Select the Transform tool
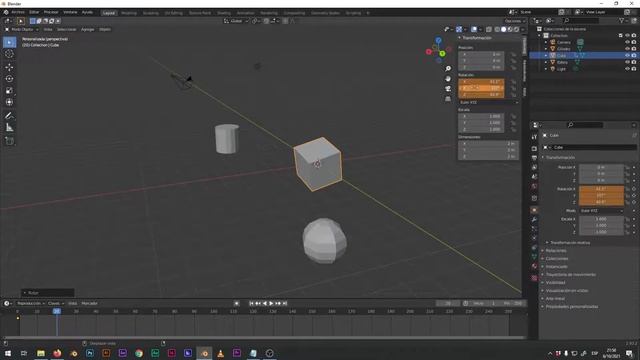 point(9,102)
